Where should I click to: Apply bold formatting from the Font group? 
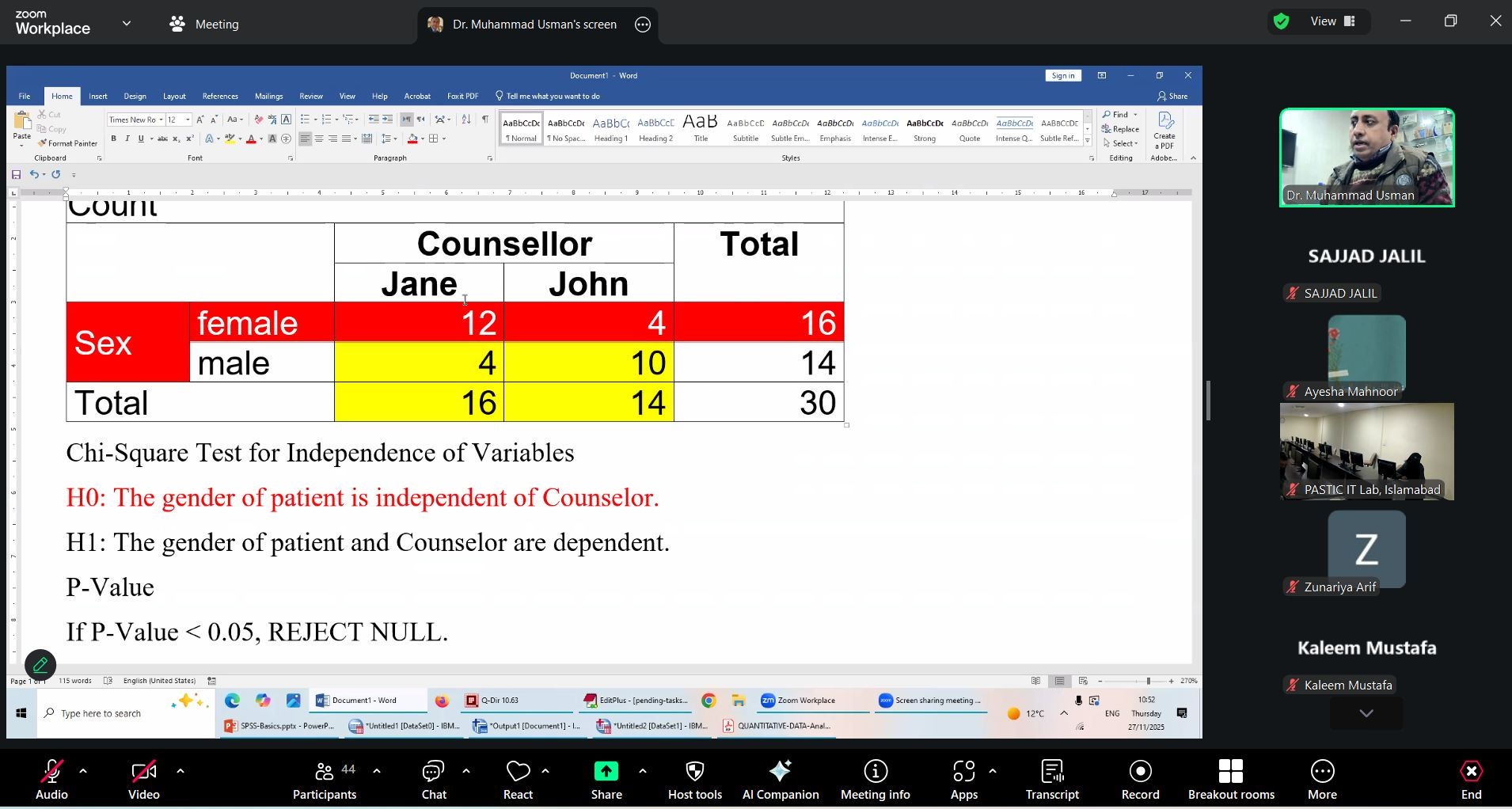tap(114, 139)
